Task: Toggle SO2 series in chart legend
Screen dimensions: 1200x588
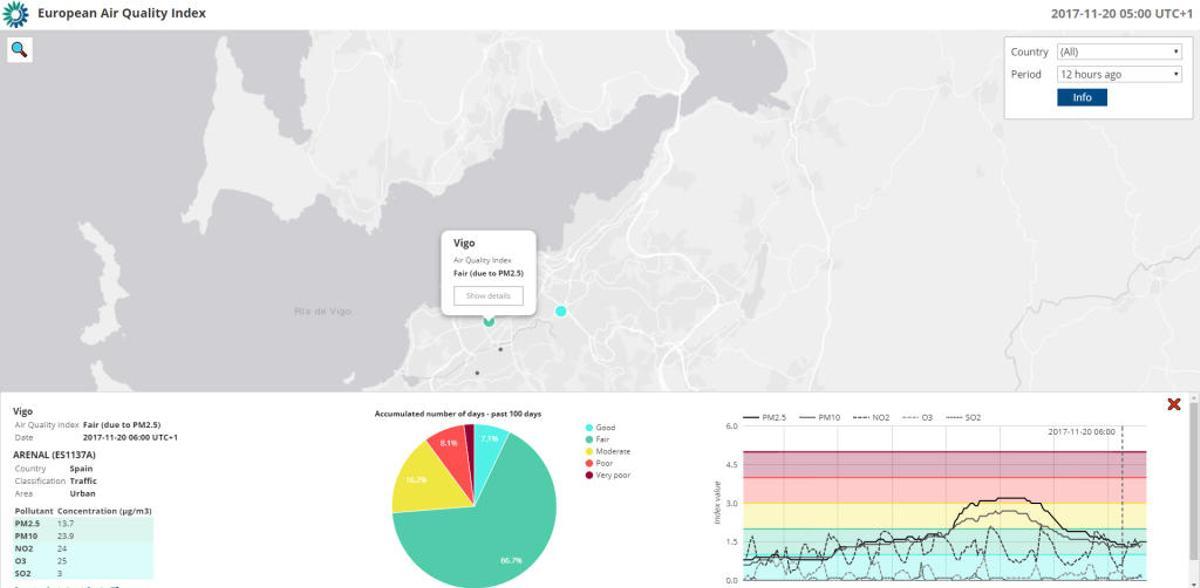Action: 966,417
